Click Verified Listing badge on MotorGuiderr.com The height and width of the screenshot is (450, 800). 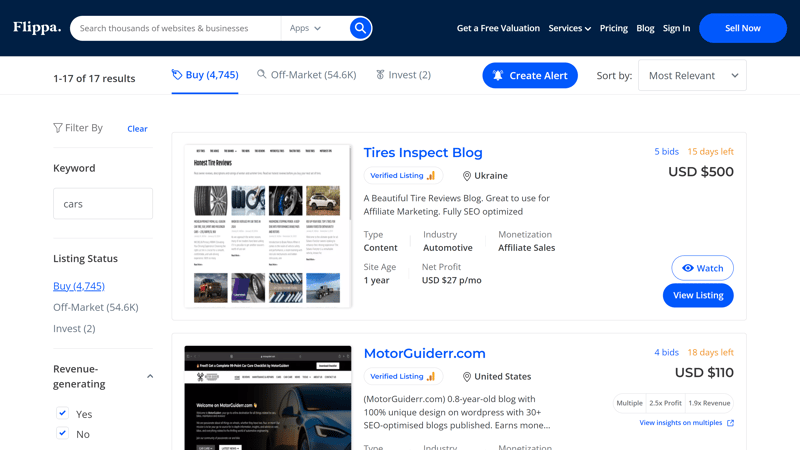pyautogui.click(x=403, y=377)
